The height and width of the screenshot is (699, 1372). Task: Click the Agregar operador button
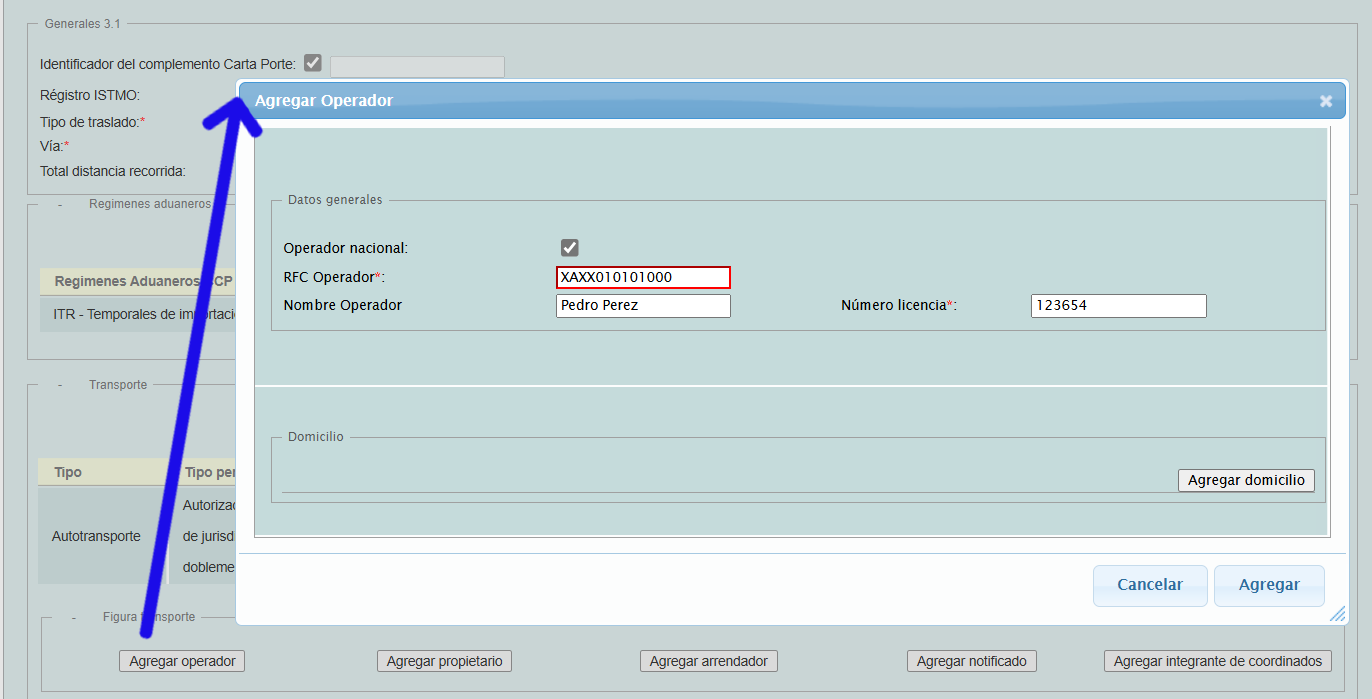[x=182, y=661]
